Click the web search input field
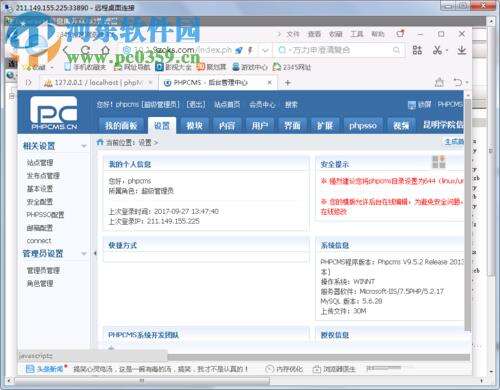The width and height of the screenshot is (500, 390). click(339, 50)
